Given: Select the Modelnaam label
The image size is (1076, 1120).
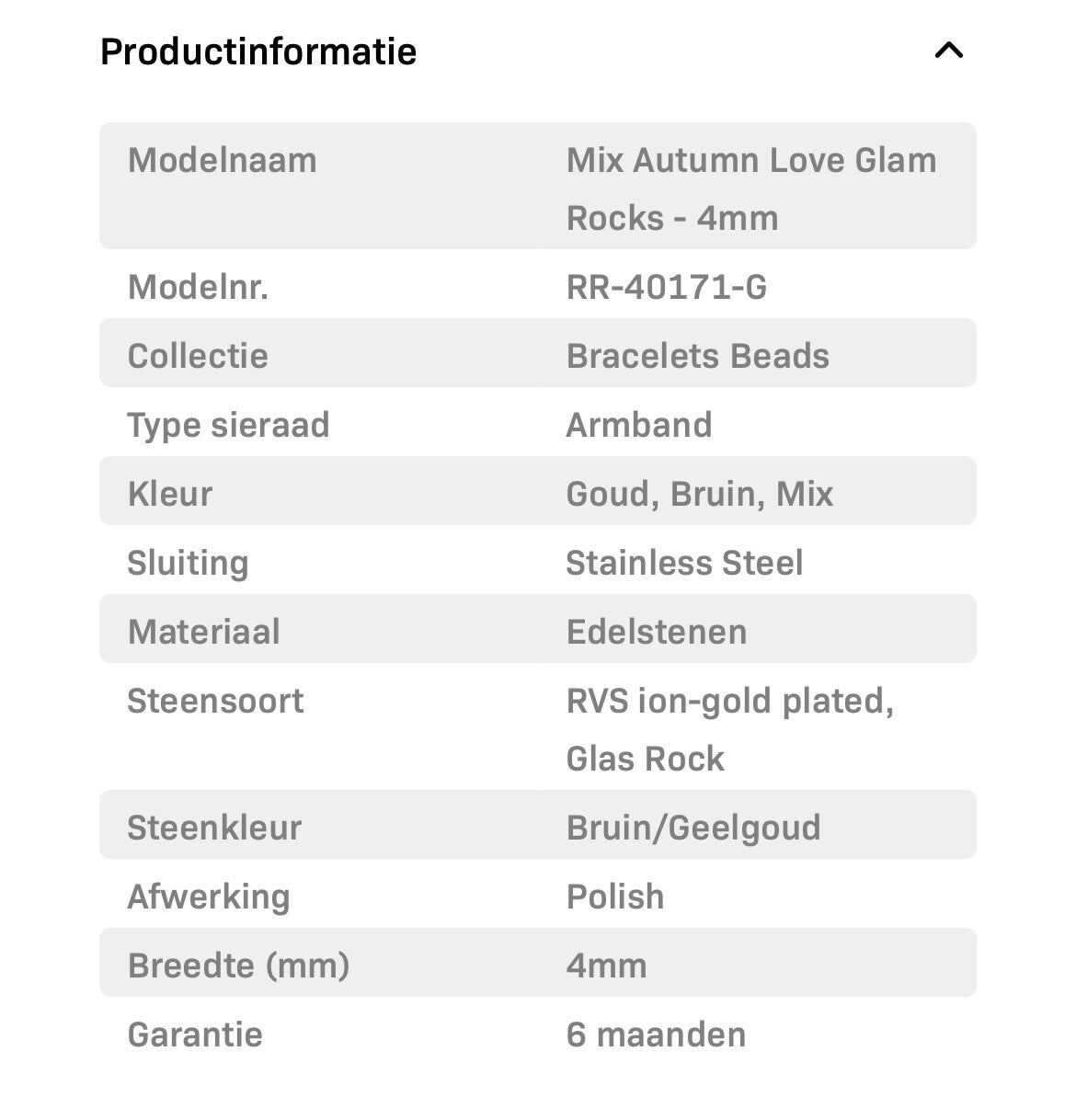Looking at the screenshot, I should tap(222, 161).
